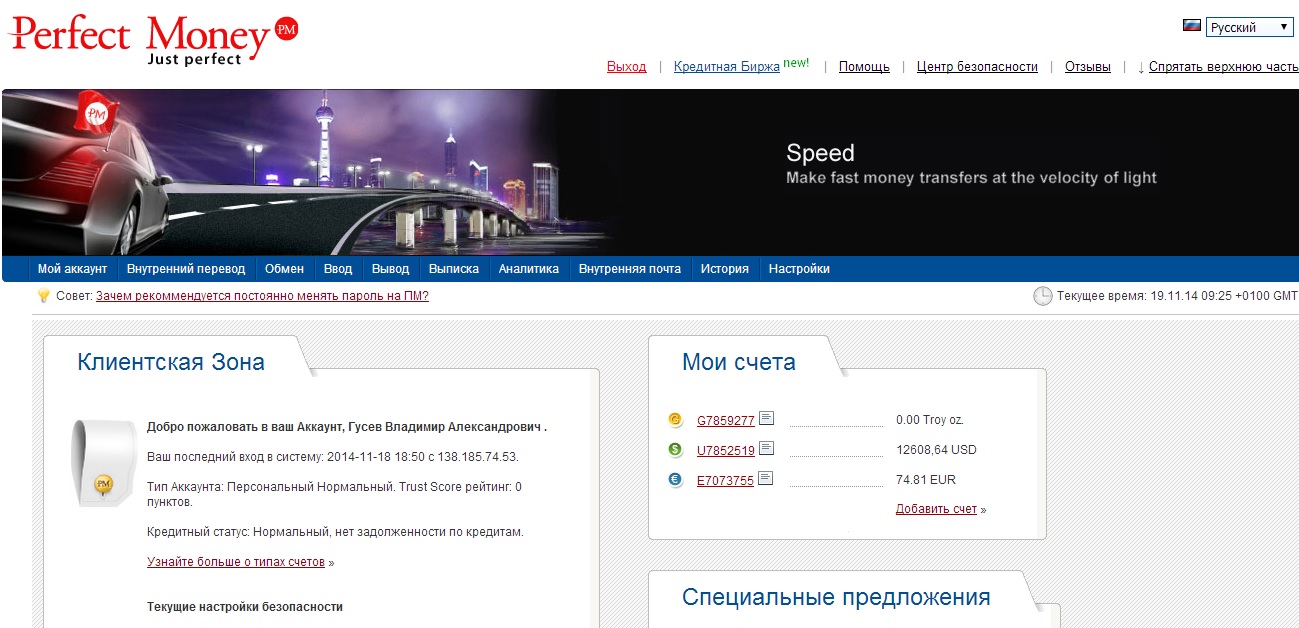This screenshot has height=628, width=1299.
Task: Click the Кредитный статус line
Action: pyautogui.click(x=335, y=532)
